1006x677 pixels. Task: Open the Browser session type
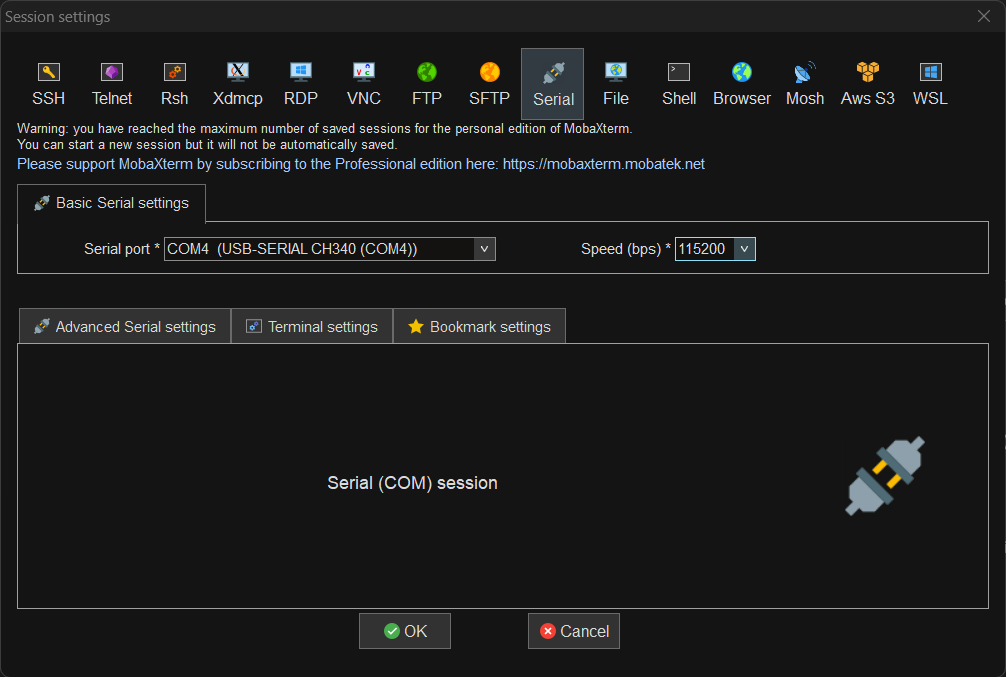pyautogui.click(x=742, y=83)
